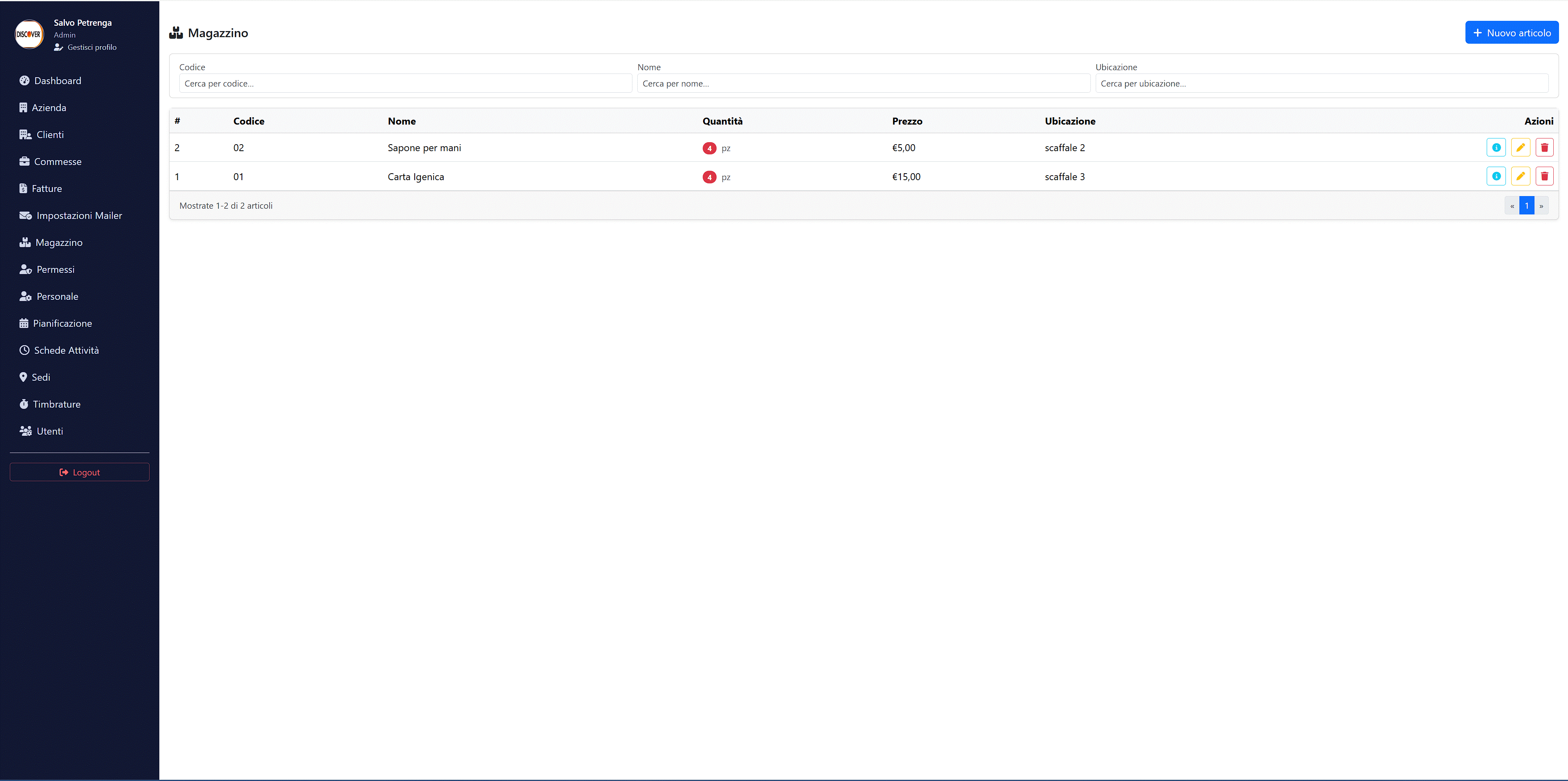
Task: Click the Cerca per ubicazione input
Action: click(1321, 83)
